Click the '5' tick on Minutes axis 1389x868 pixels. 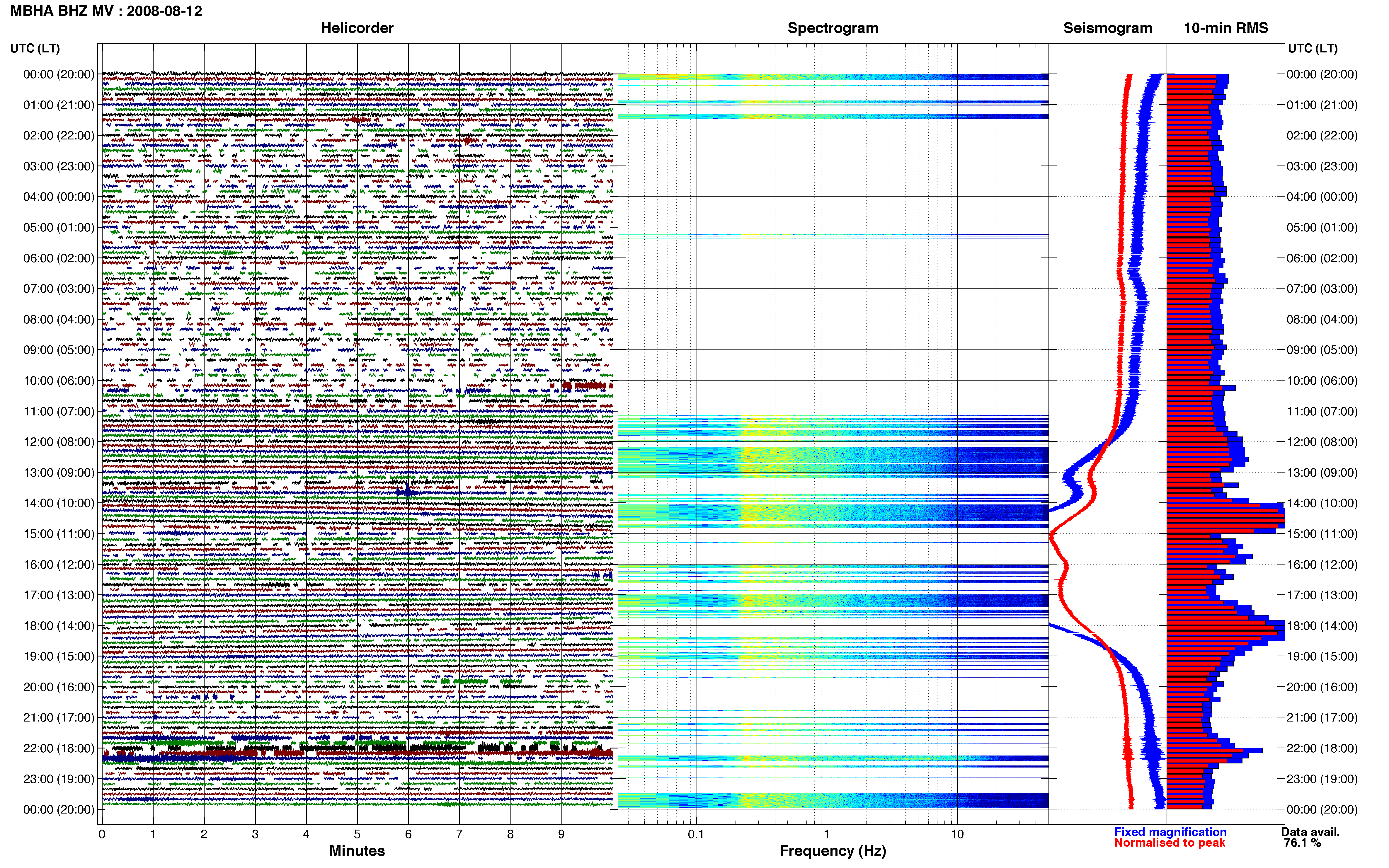point(357,834)
